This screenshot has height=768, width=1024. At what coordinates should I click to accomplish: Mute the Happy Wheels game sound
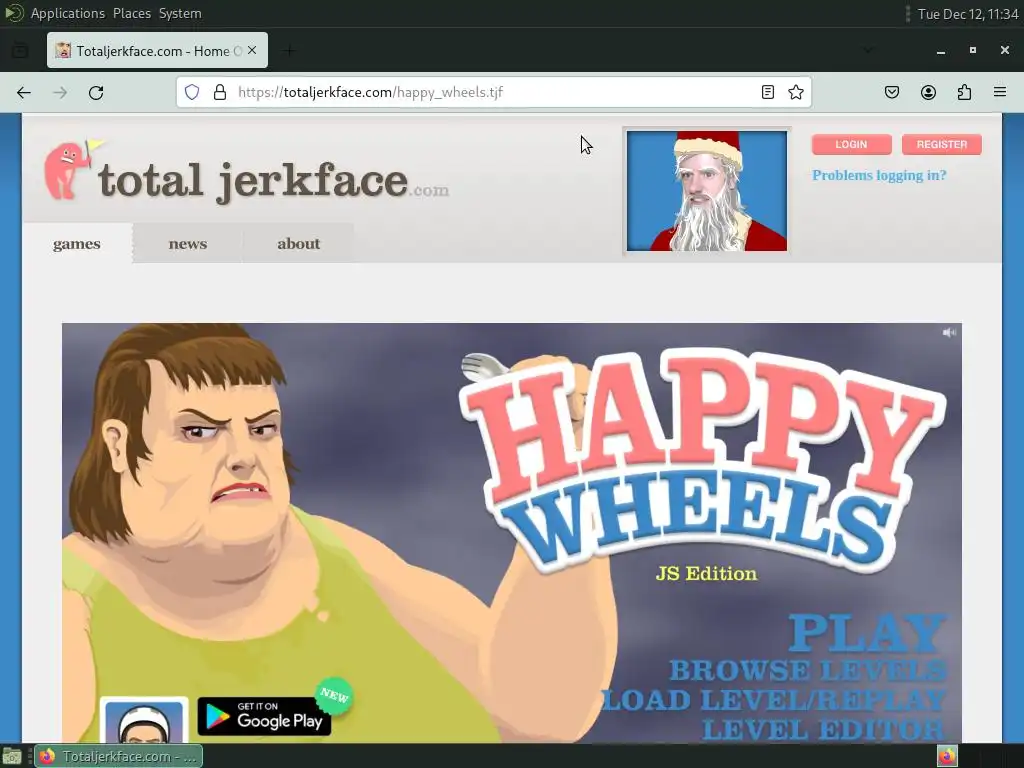pos(950,332)
